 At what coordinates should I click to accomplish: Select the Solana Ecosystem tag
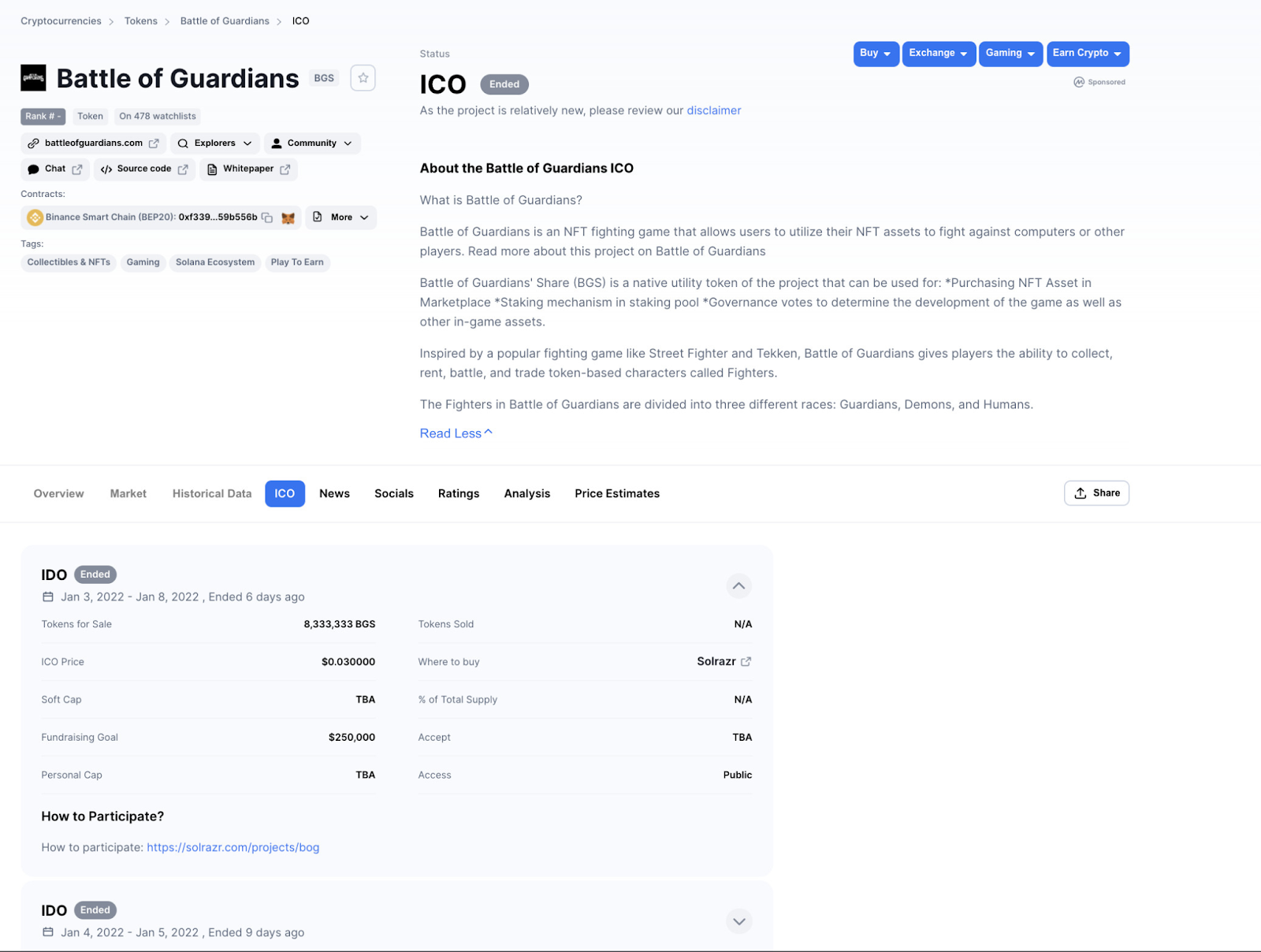click(215, 262)
